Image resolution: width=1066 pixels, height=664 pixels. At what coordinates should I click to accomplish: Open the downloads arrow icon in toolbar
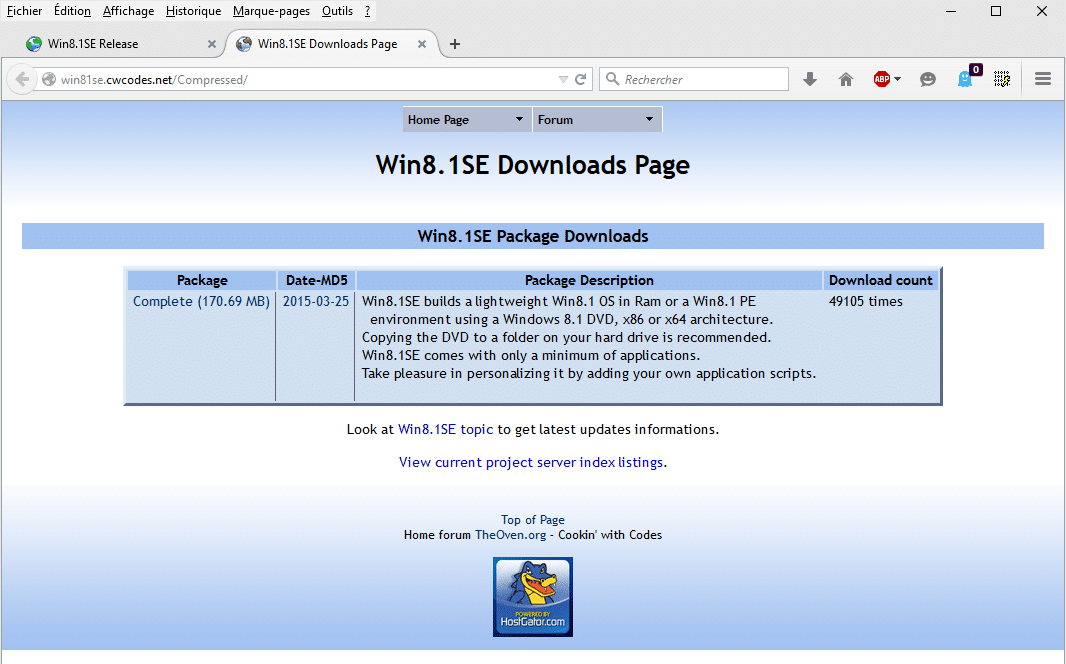click(810, 80)
